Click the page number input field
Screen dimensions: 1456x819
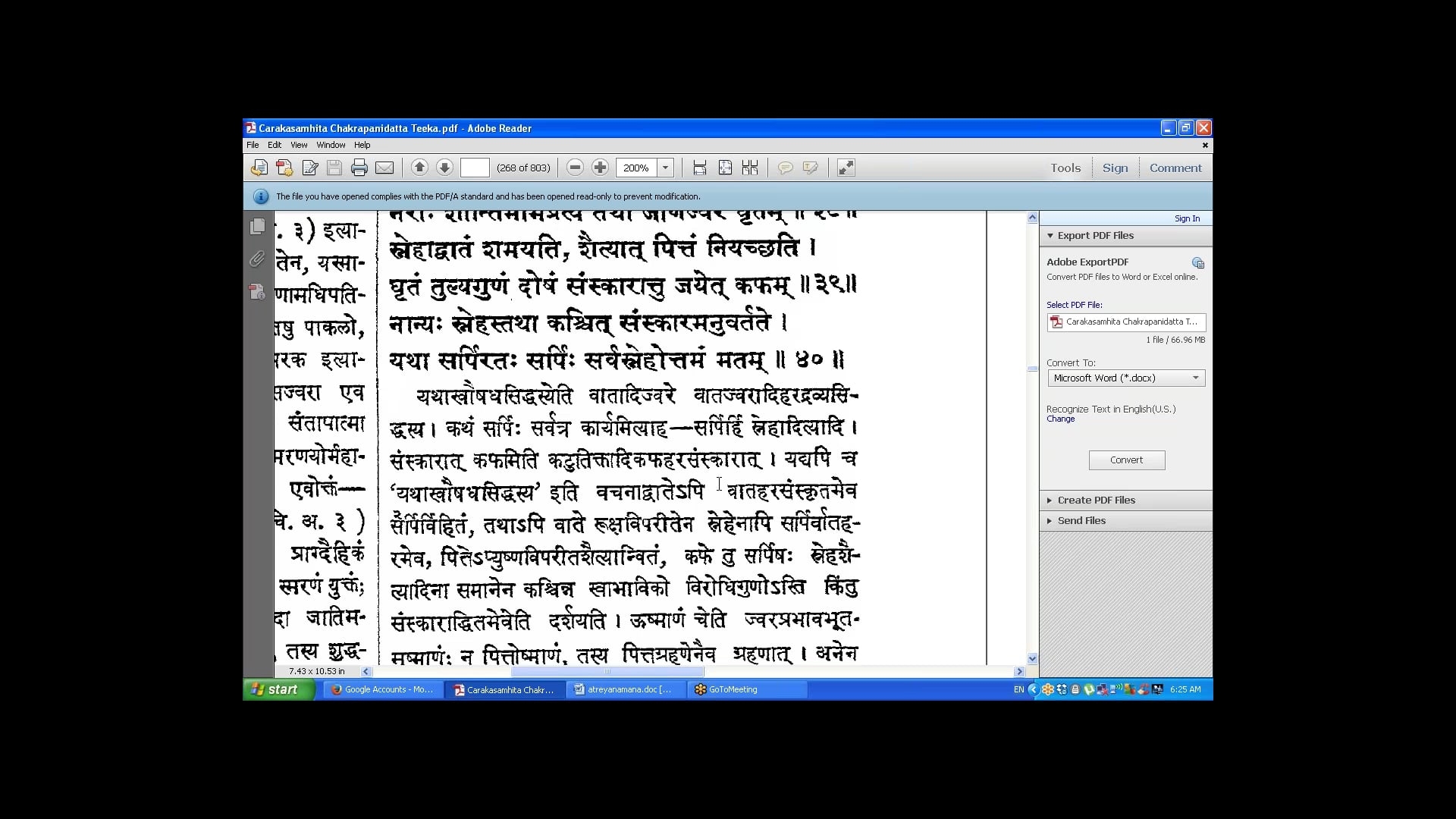point(475,168)
